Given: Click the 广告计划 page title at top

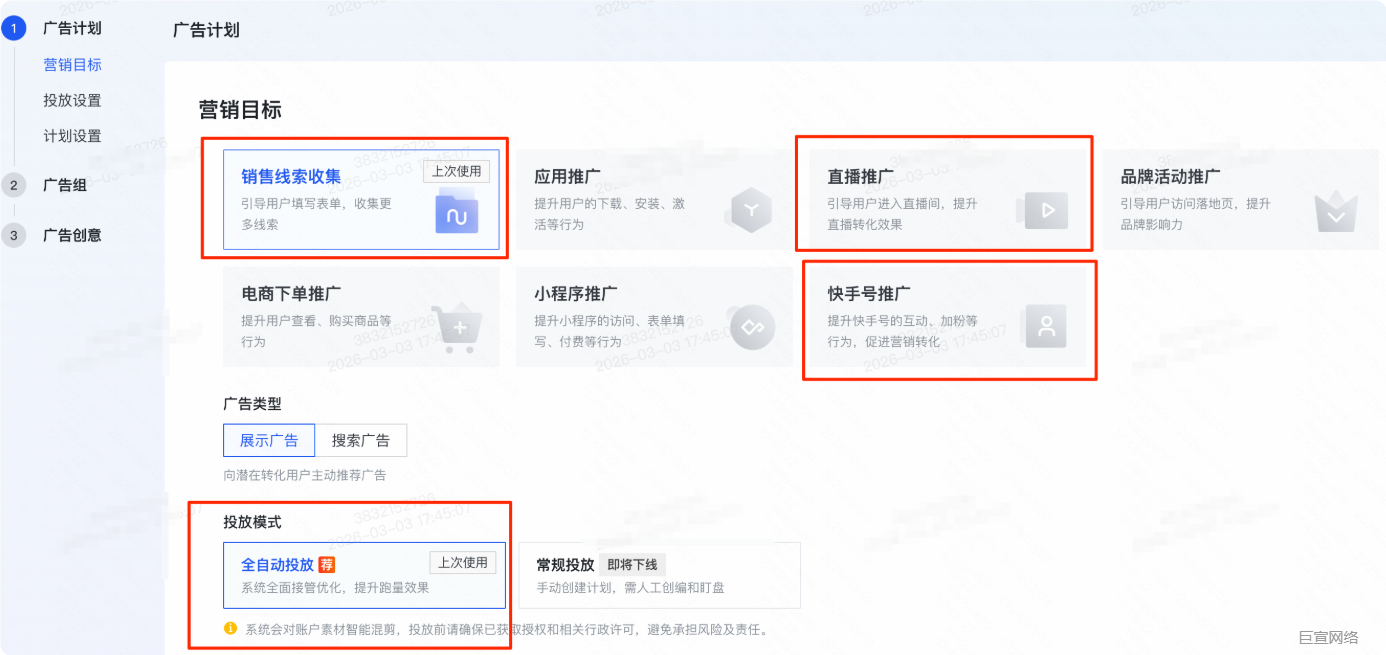Looking at the screenshot, I should pos(206,30).
